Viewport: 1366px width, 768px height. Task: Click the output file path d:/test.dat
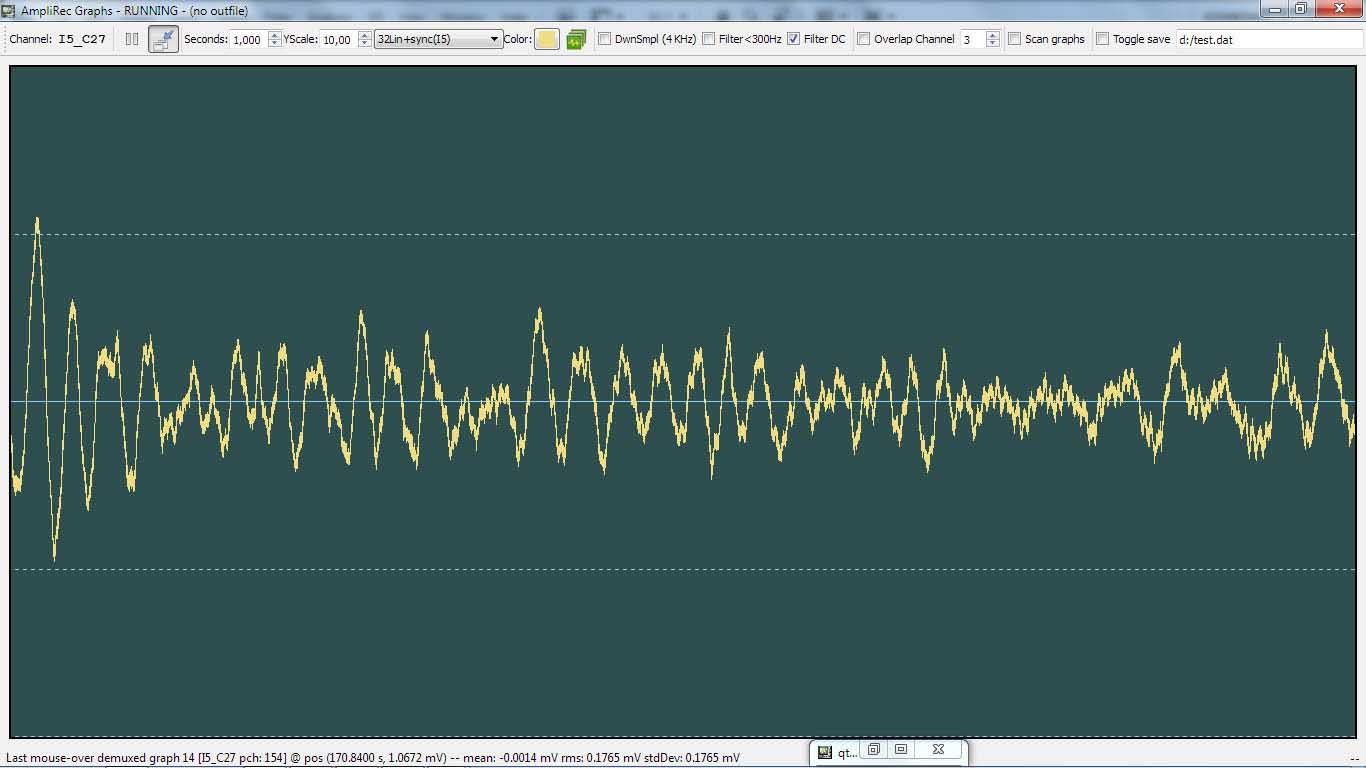pyautogui.click(x=1268, y=39)
